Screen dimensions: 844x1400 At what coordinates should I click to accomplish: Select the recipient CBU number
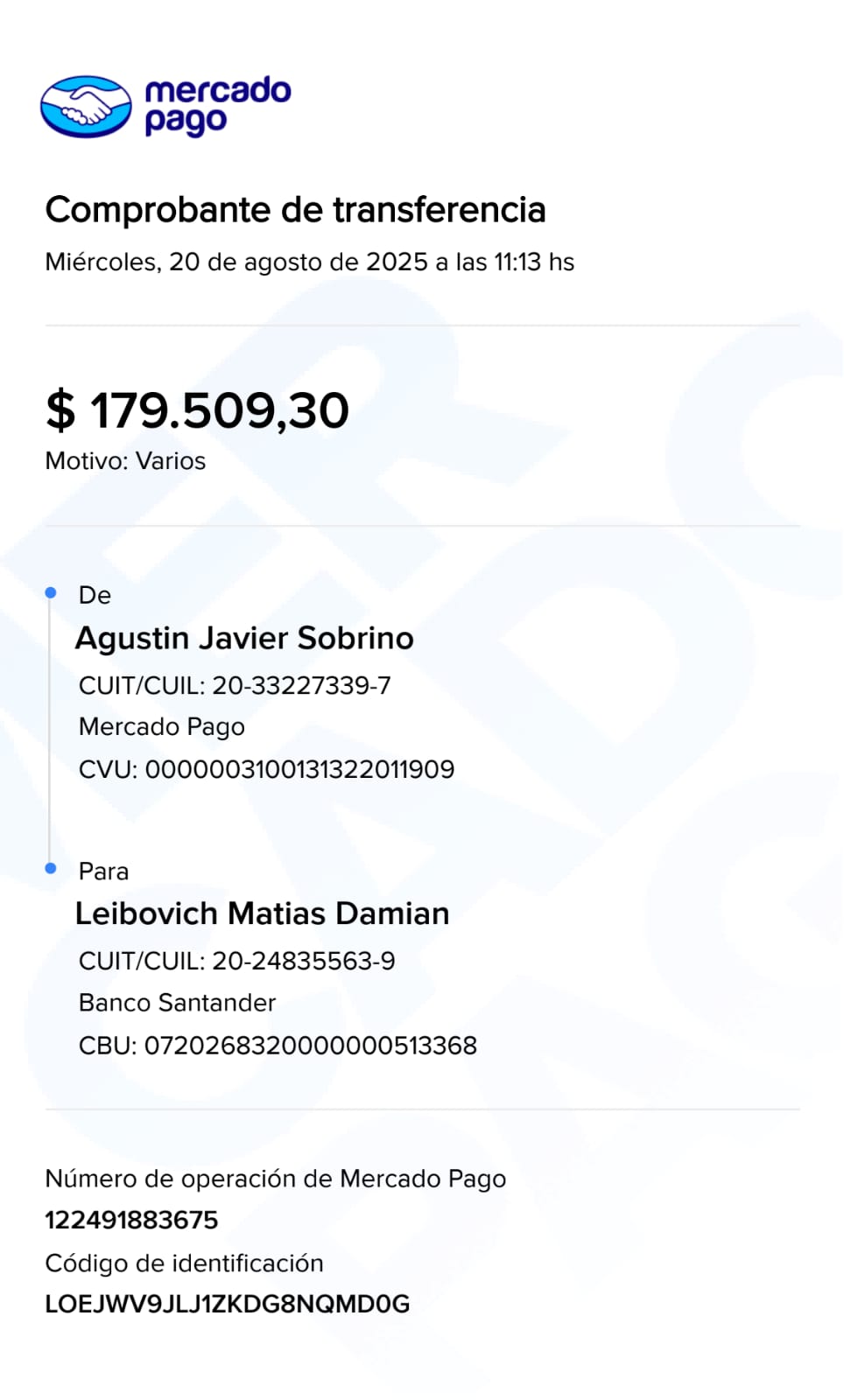pyautogui.click(x=310, y=1046)
